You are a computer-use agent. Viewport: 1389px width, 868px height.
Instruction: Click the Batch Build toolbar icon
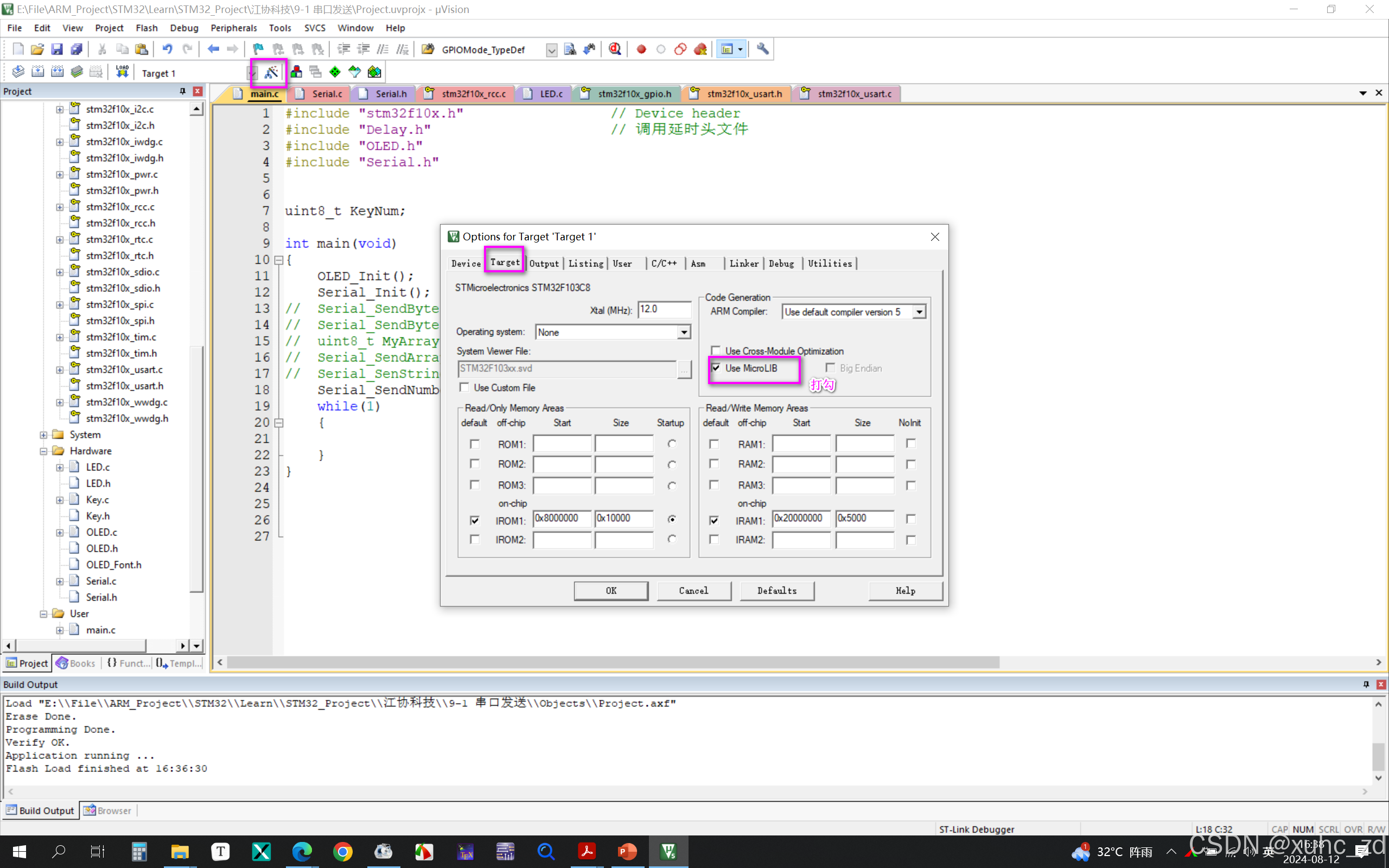(77, 72)
